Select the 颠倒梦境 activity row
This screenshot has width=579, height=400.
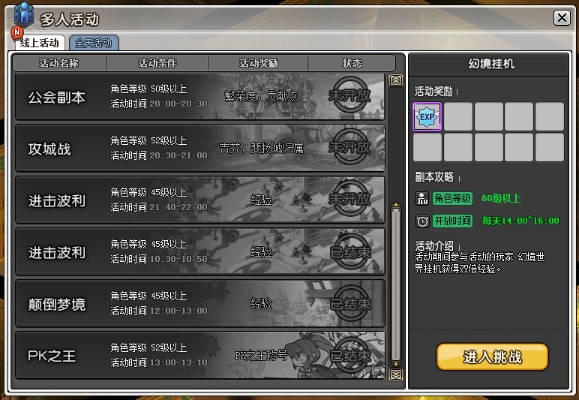200,304
